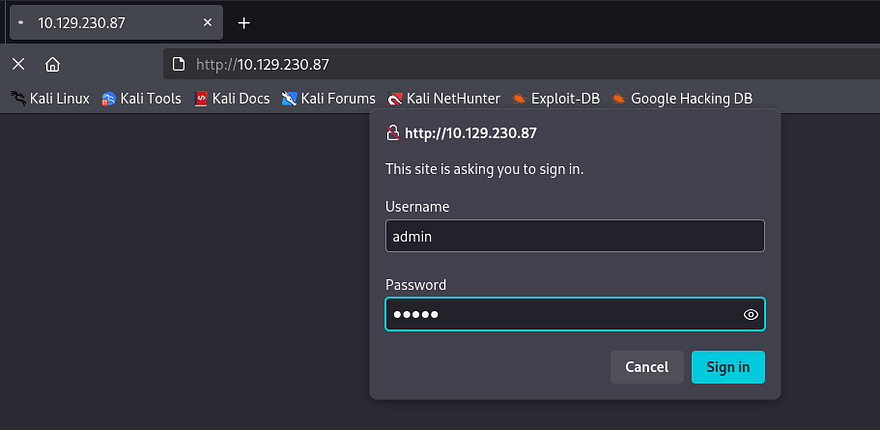The width and height of the screenshot is (880, 430).
Task: Focus the Password input field
Action: click(x=560, y=314)
